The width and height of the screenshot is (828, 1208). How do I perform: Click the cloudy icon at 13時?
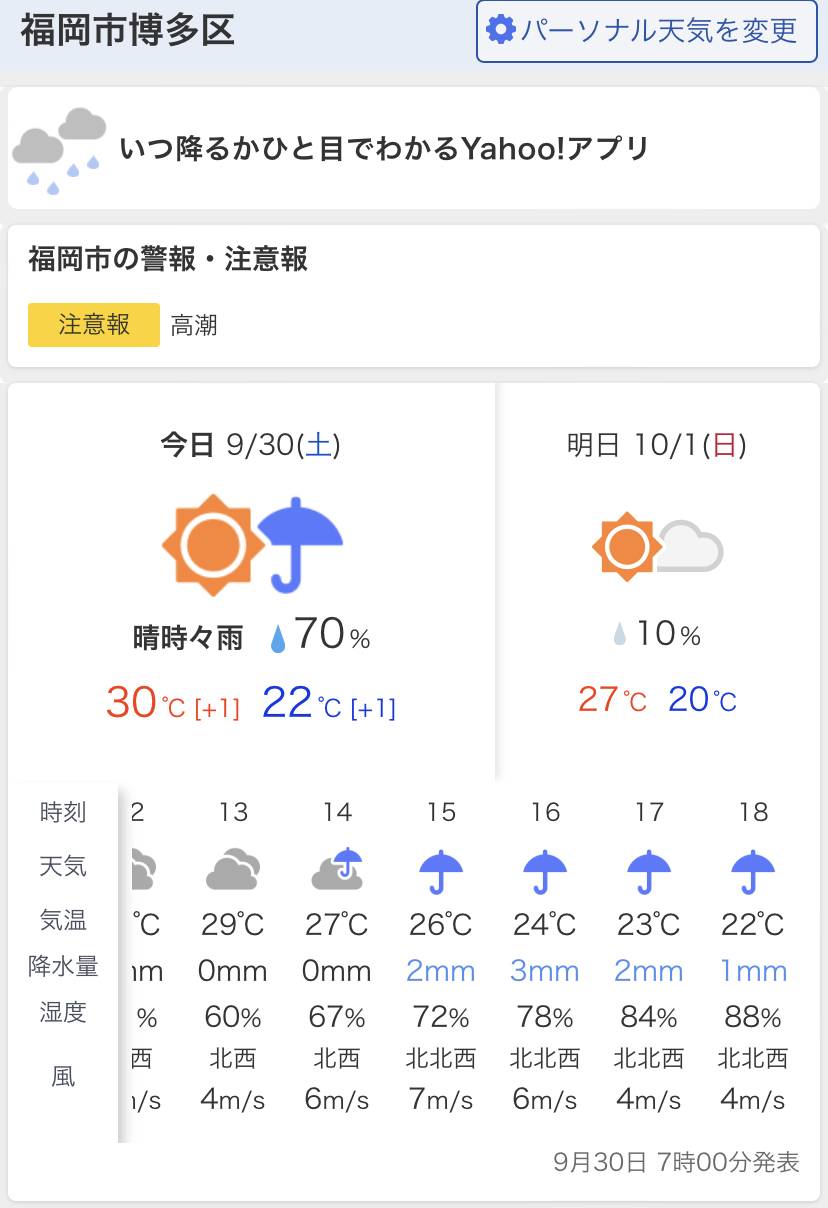(x=233, y=868)
